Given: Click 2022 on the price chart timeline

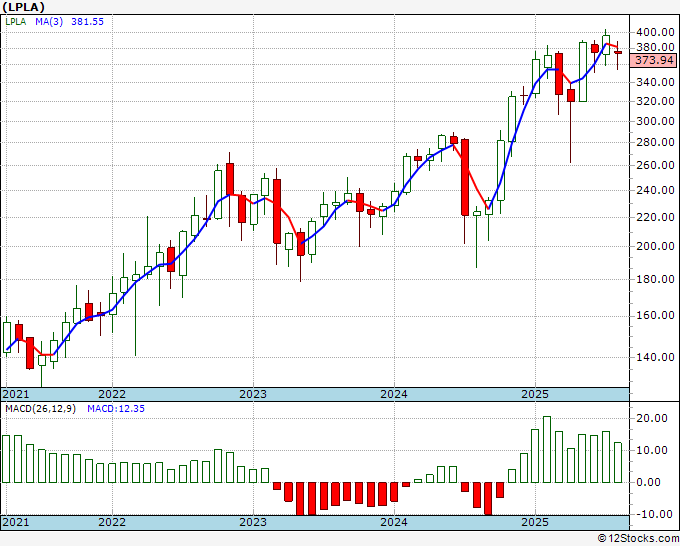Looking at the screenshot, I should tap(112, 394).
